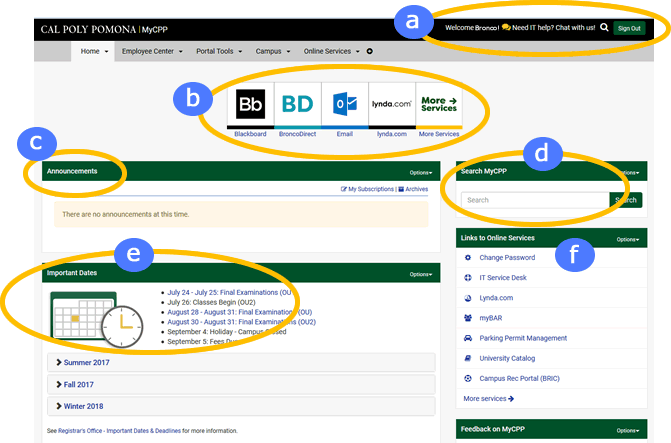Open July 24 - July 25 Final Examinations link
The image size is (671, 443).
pos(229,292)
